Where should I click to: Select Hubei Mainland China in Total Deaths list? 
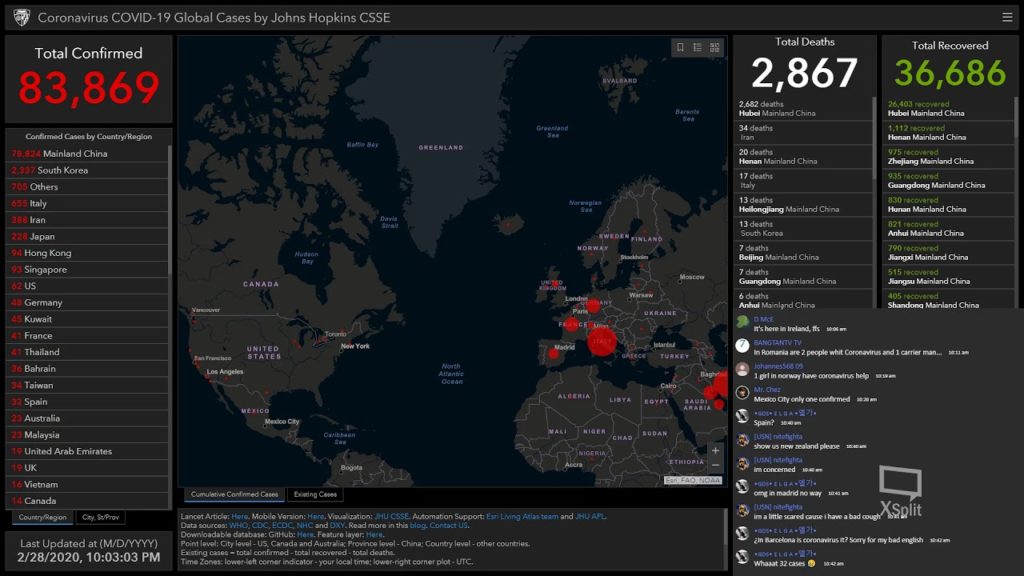(x=800, y=106)
